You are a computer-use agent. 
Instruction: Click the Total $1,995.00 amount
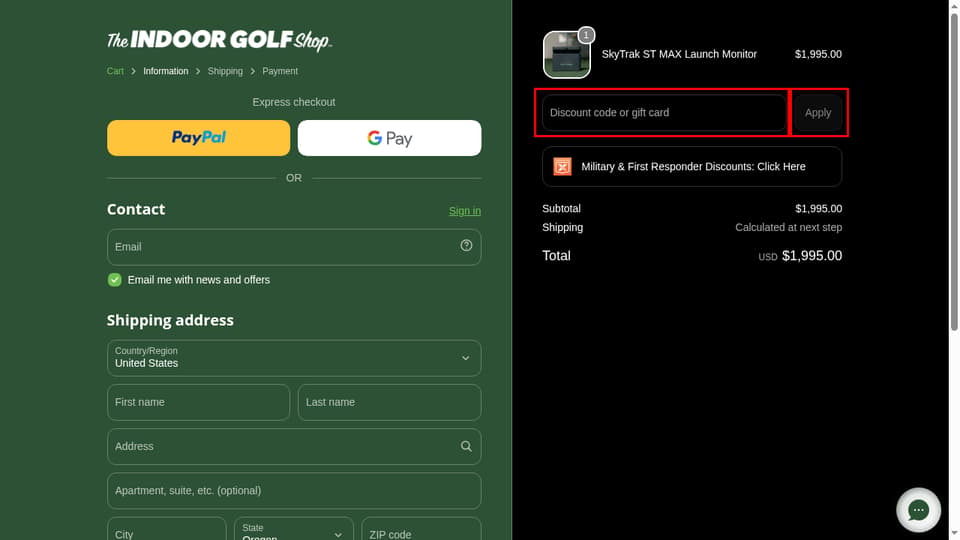click(x=811, y=256)
